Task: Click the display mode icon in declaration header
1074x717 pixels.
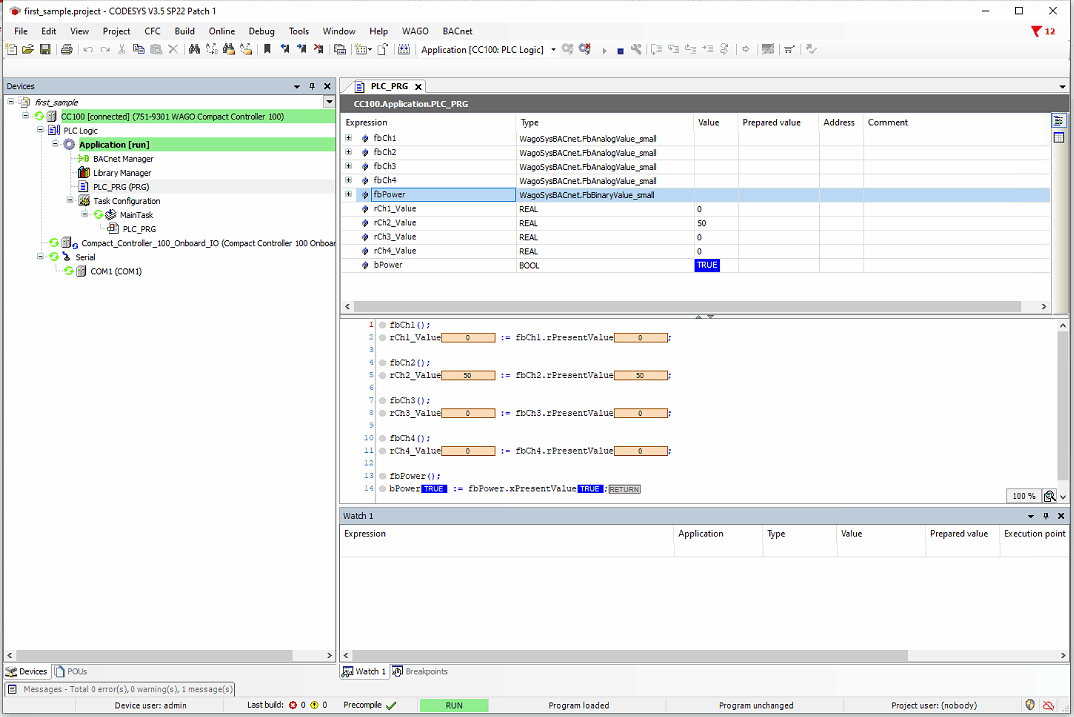Action: pyautogui.click(x=1059, y=121)
